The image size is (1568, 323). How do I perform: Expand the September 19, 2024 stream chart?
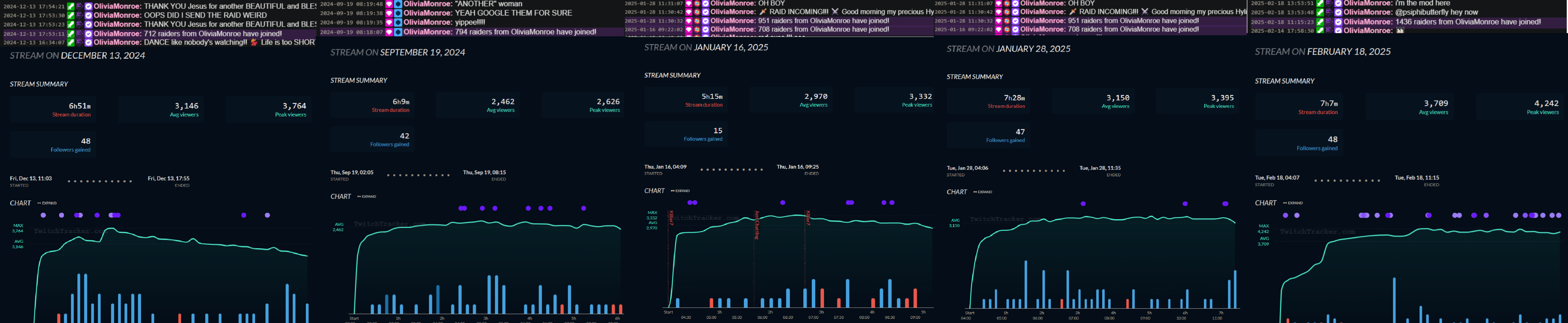366,197
